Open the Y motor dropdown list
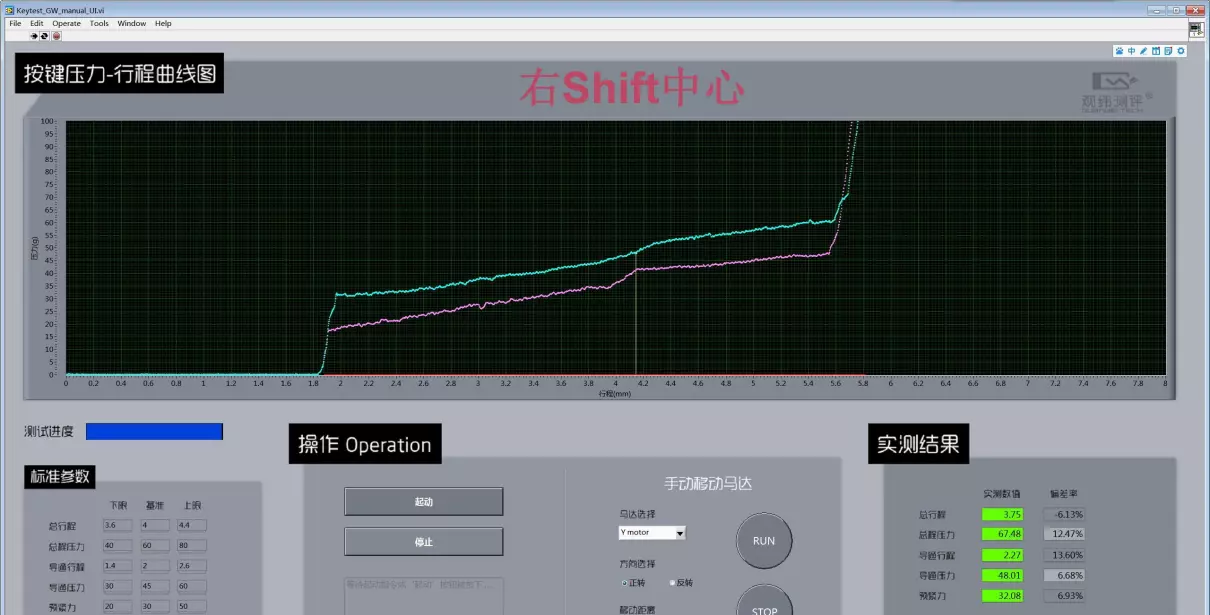1210x615 pixels. (652, 533)
